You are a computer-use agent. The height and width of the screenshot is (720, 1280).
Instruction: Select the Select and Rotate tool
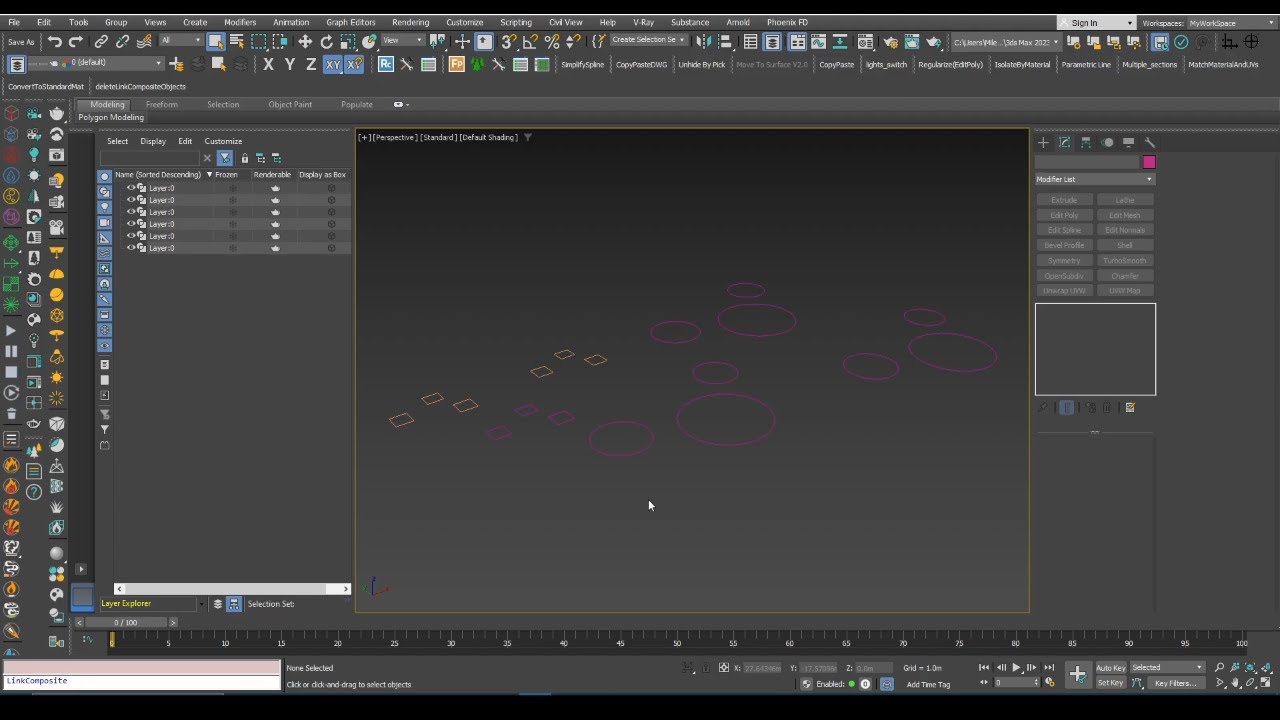pos(326,41)
